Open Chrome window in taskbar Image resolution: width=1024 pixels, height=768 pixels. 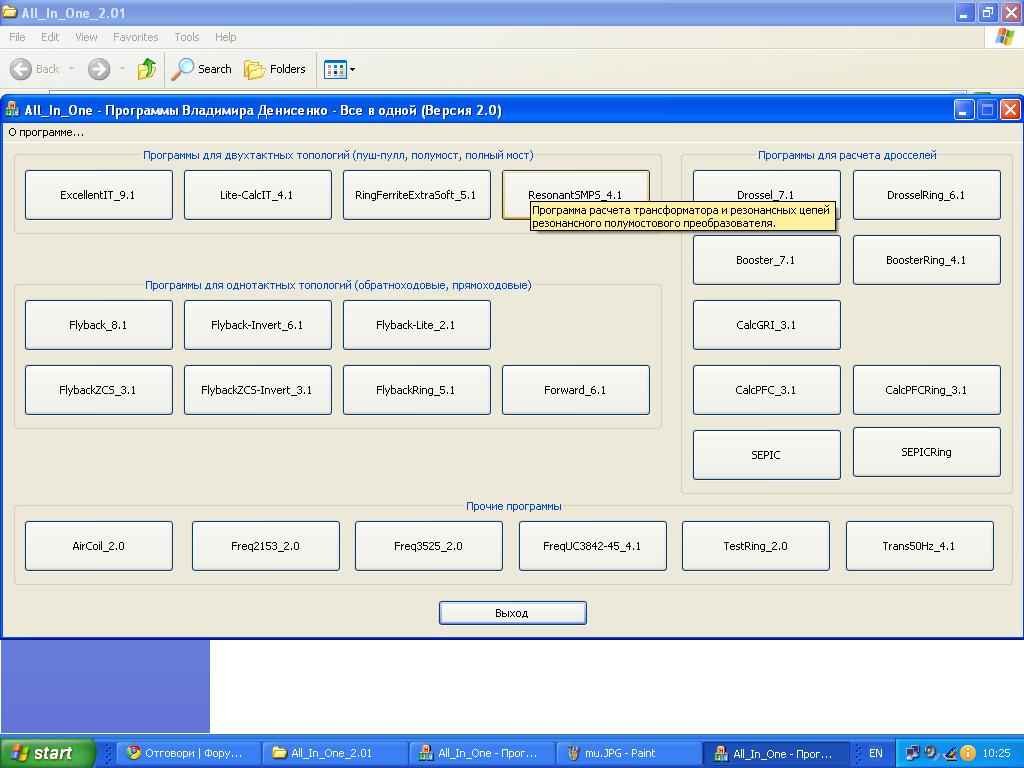[186, 753]
